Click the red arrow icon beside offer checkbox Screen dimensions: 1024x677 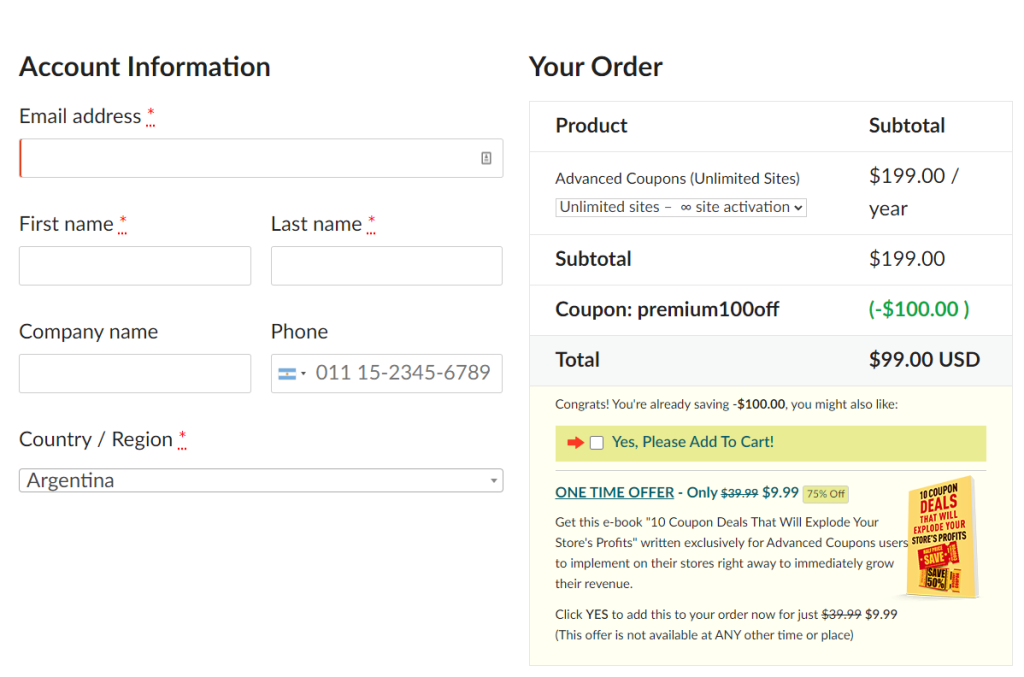coord(574,443)
